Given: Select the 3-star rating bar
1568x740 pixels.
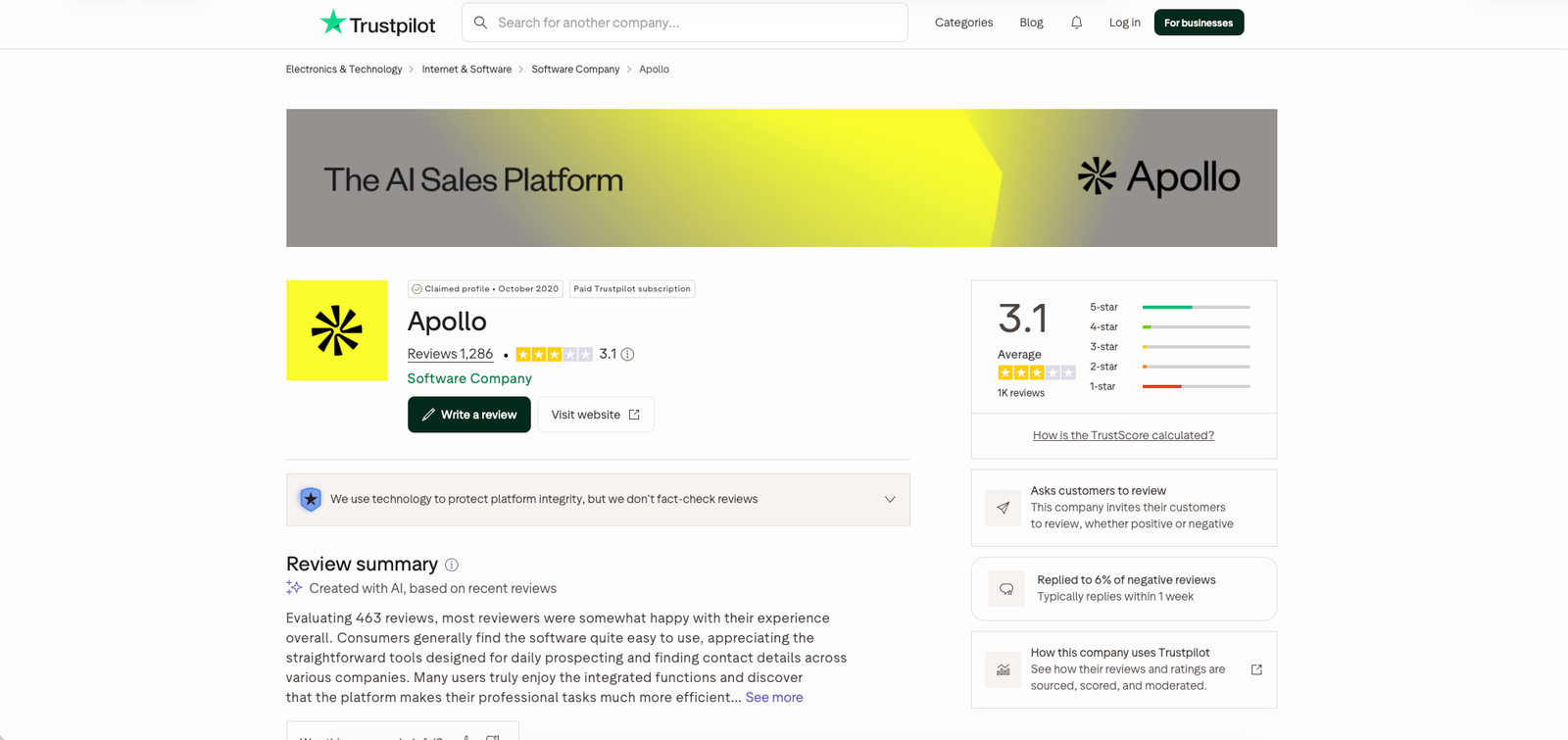Looking at the screenshot, I should (x=1170, y=347).
